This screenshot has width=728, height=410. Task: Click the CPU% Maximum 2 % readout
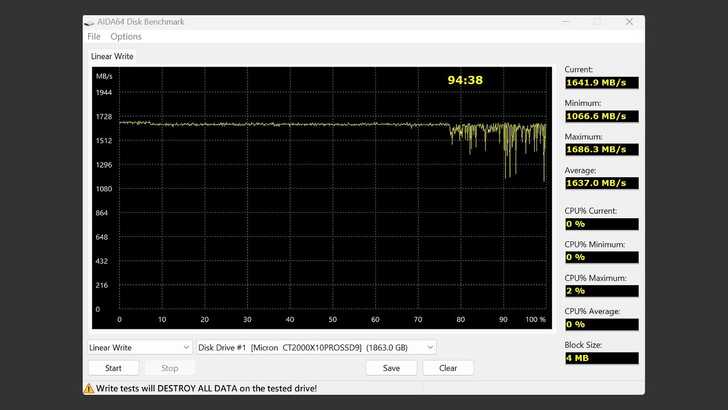601,291
